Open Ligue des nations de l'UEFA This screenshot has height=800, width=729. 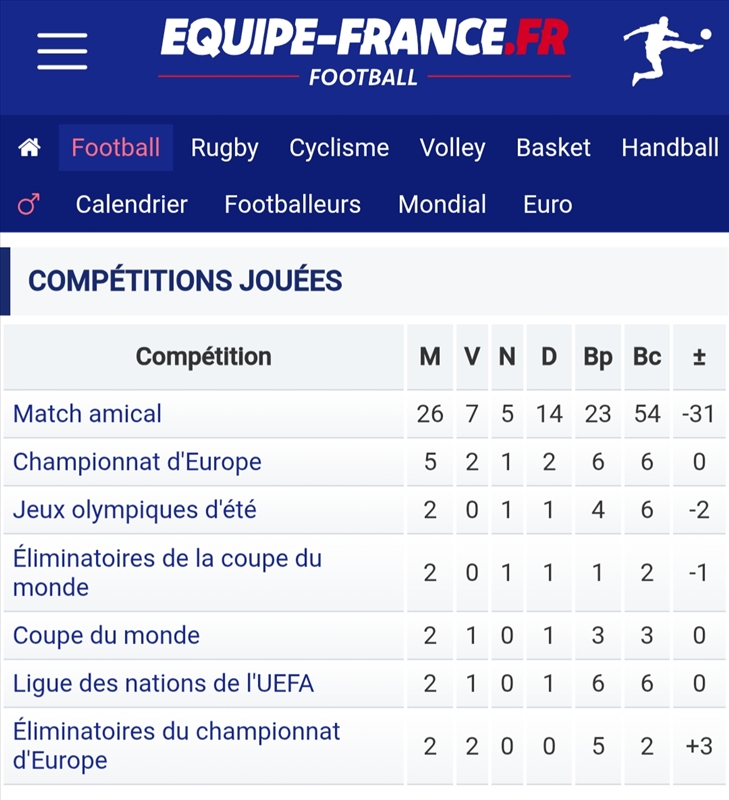[163, 683]
